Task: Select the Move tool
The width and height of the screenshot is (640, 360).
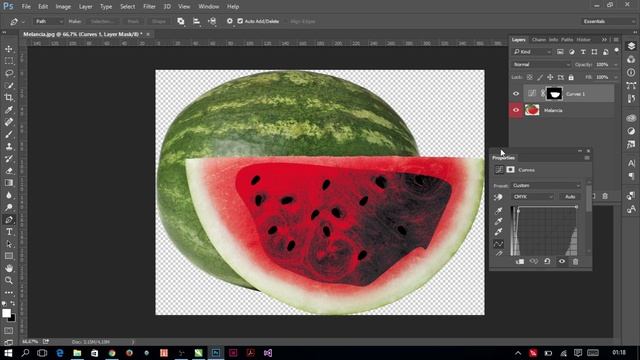Action: [x=9, y=49]
